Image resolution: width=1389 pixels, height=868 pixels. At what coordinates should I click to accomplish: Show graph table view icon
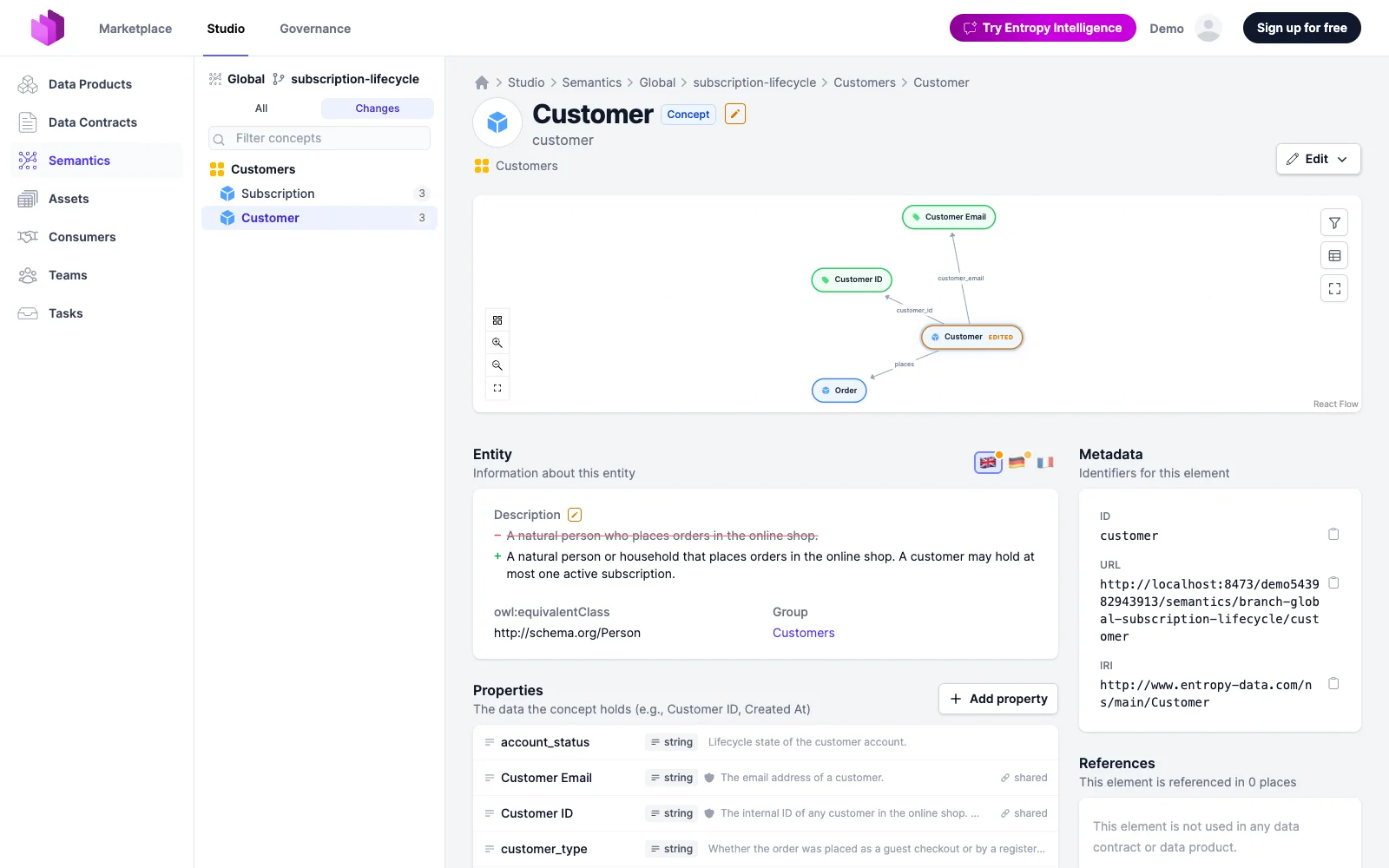[x=1334, y=256]
